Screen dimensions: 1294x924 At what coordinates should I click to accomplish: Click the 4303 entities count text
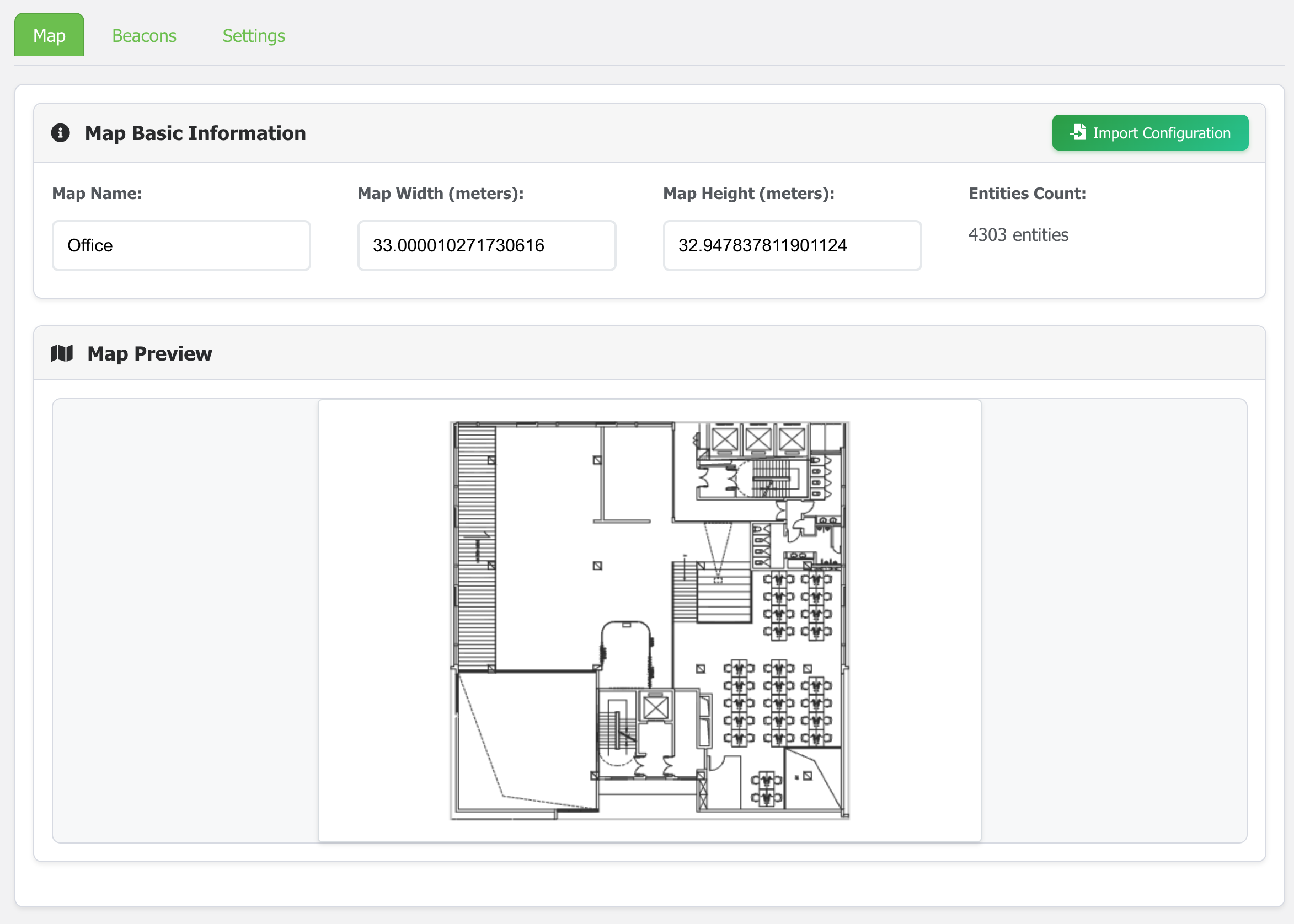1018,234
